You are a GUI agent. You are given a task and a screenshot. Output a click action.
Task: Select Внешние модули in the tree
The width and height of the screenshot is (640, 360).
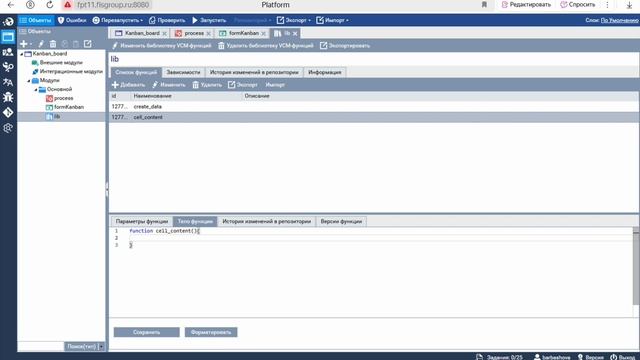click(x=61, y=62)
